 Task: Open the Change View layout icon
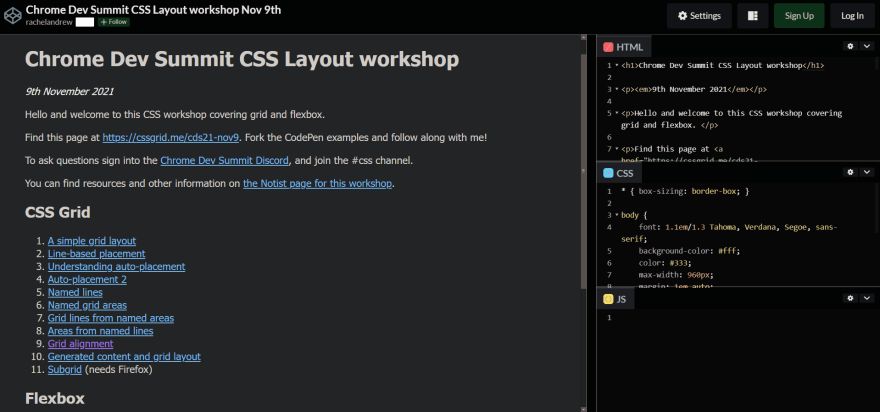tap(753, 16)
